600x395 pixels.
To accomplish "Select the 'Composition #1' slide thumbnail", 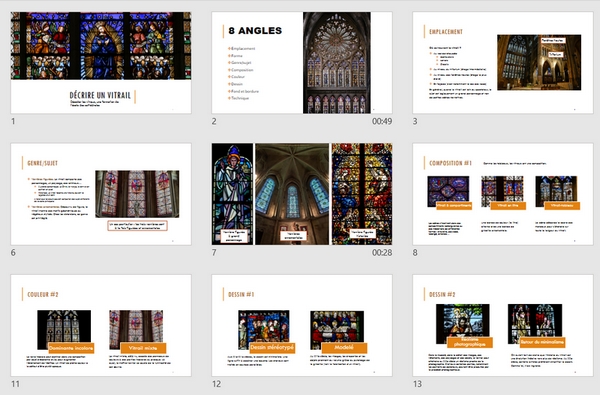I will (x=503, y=194).
